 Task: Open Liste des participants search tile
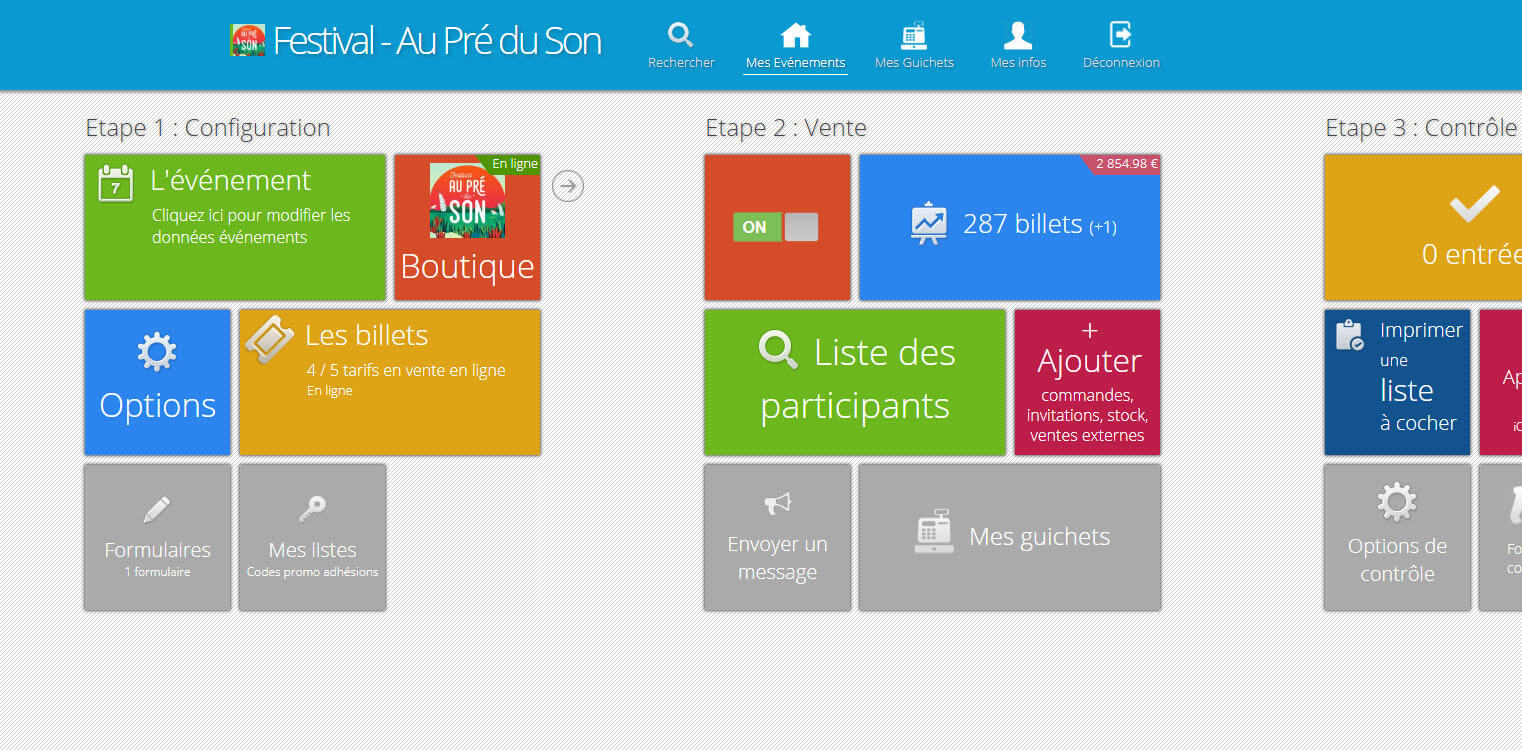[x=854, y=382]
